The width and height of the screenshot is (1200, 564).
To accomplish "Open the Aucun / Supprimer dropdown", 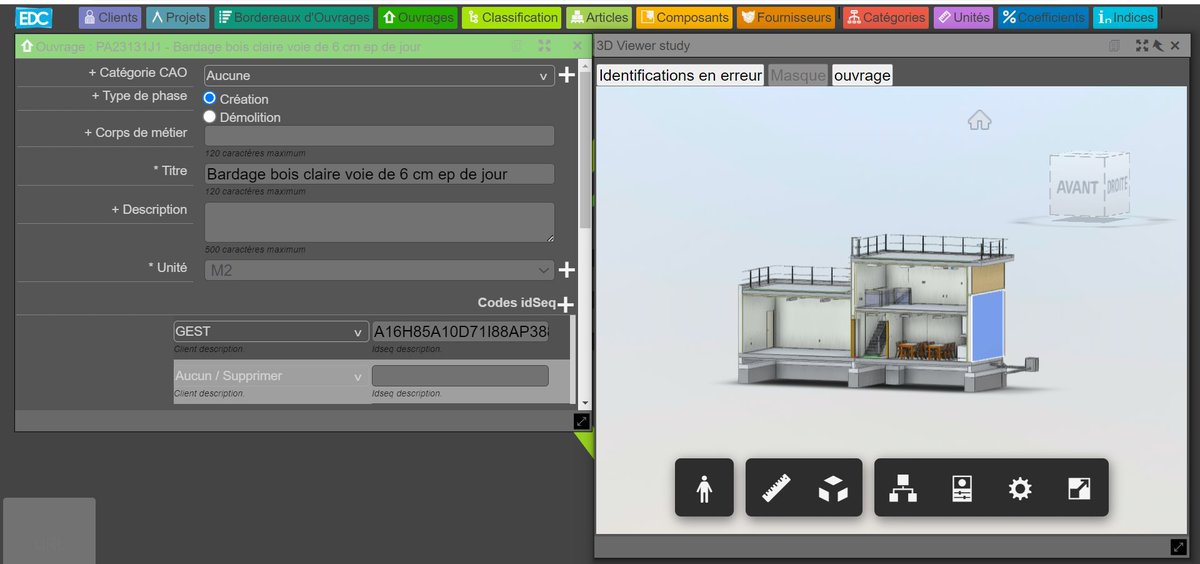I will point(271,376).
